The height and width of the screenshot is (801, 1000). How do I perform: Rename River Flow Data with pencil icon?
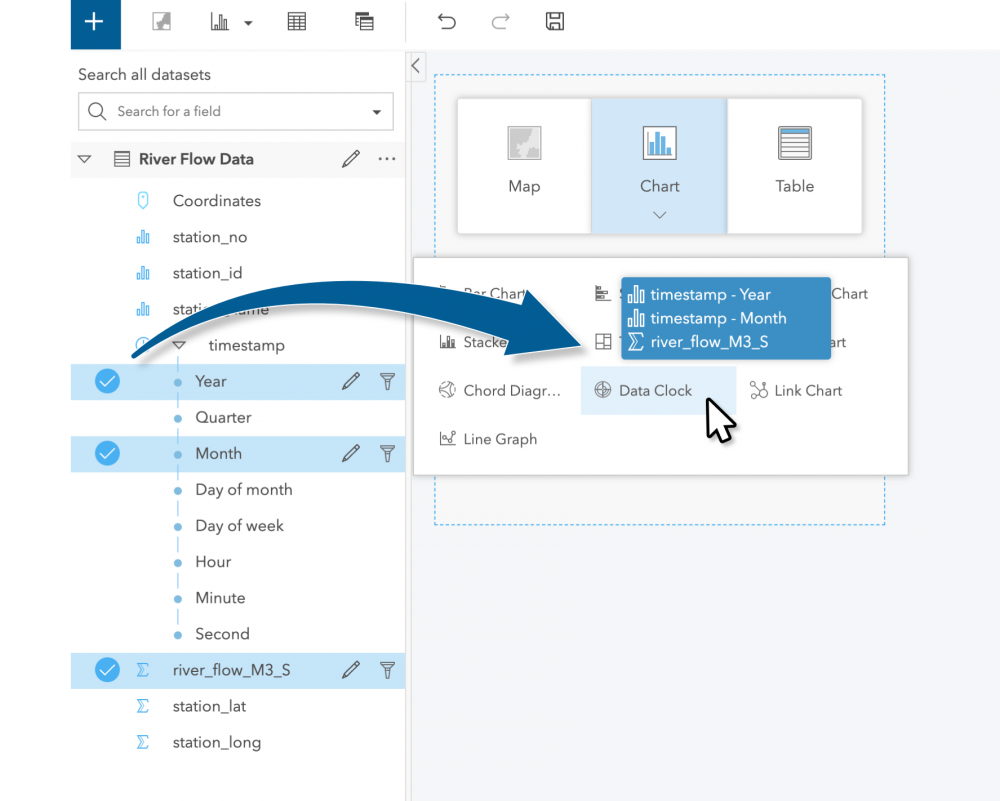pyautogui.click(x=351, y=159)
